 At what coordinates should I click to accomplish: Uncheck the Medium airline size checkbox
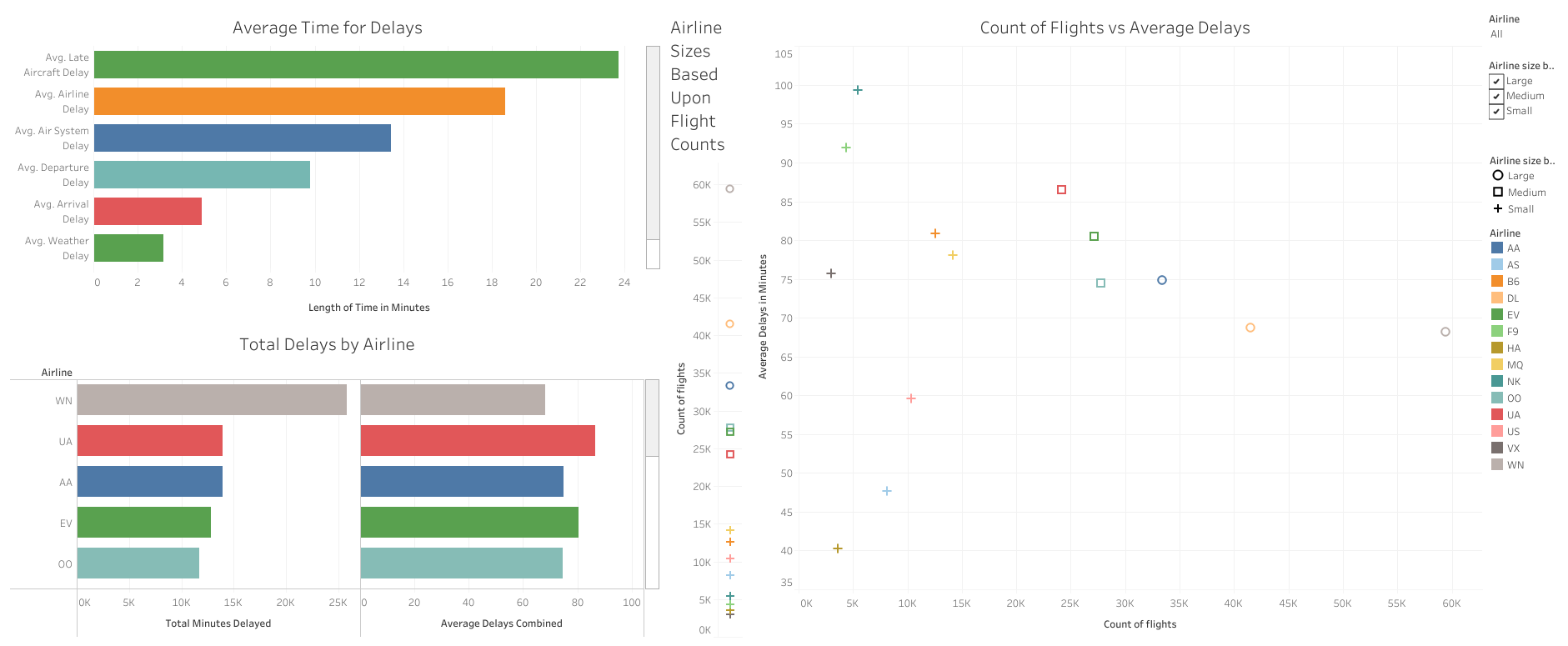click(x=1496, y=96)
